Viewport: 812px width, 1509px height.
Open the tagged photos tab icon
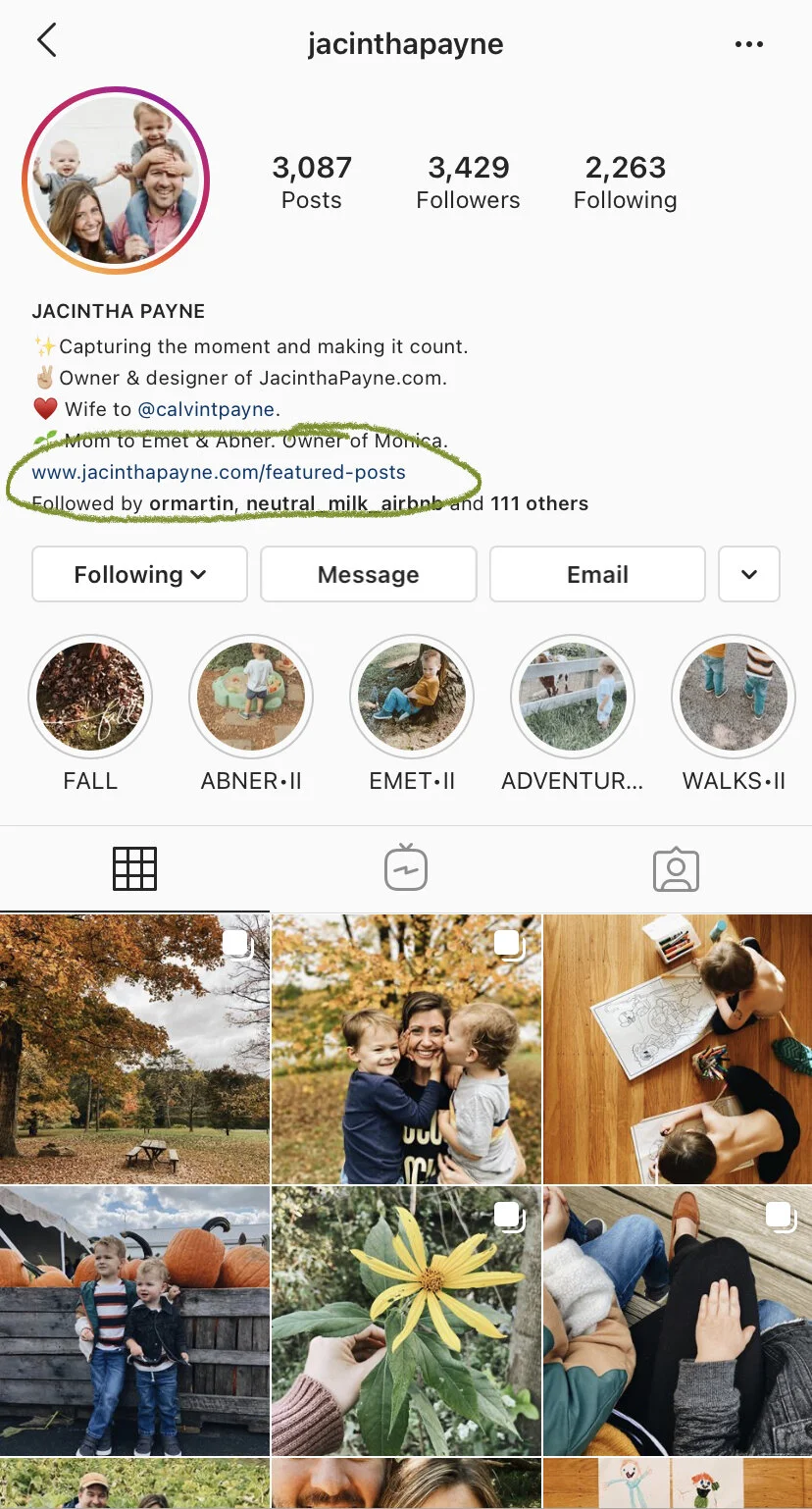click(676, 869)
